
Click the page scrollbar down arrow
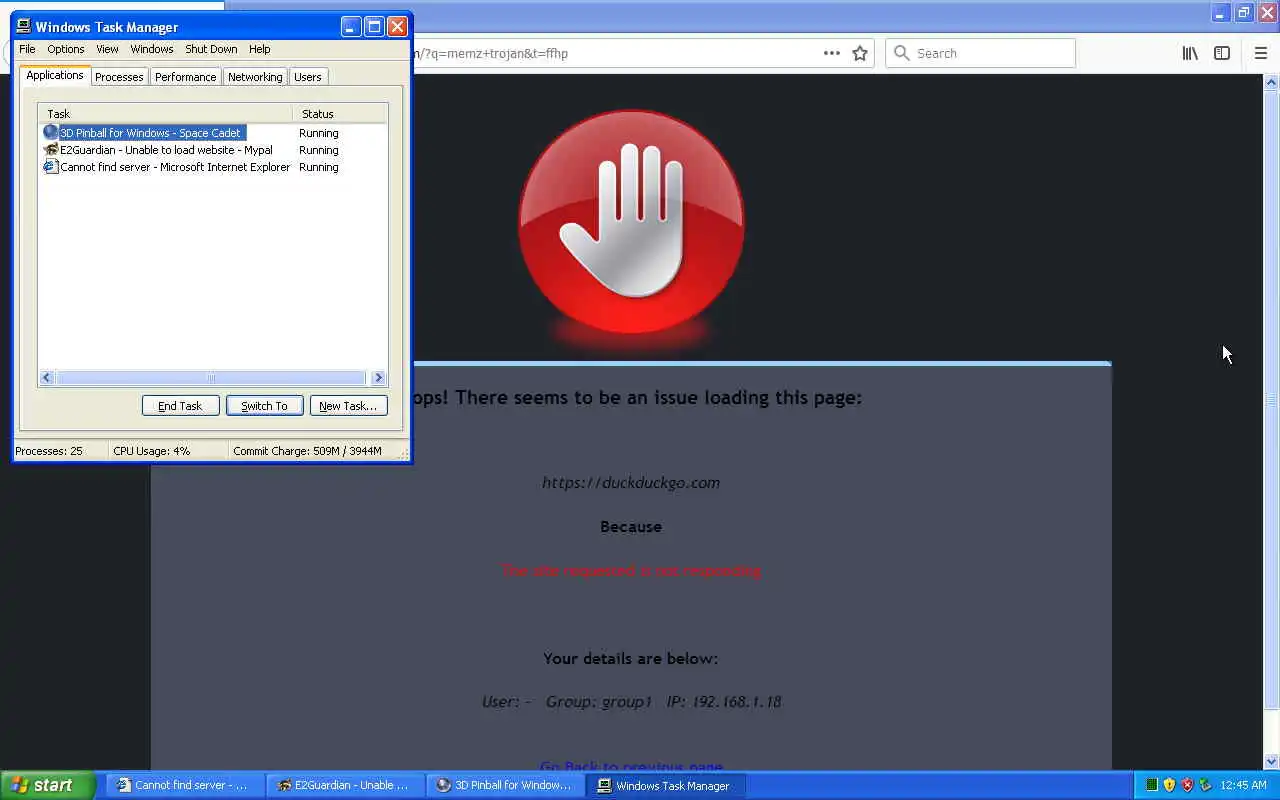pyautogui.click(x=1271, y=762)
